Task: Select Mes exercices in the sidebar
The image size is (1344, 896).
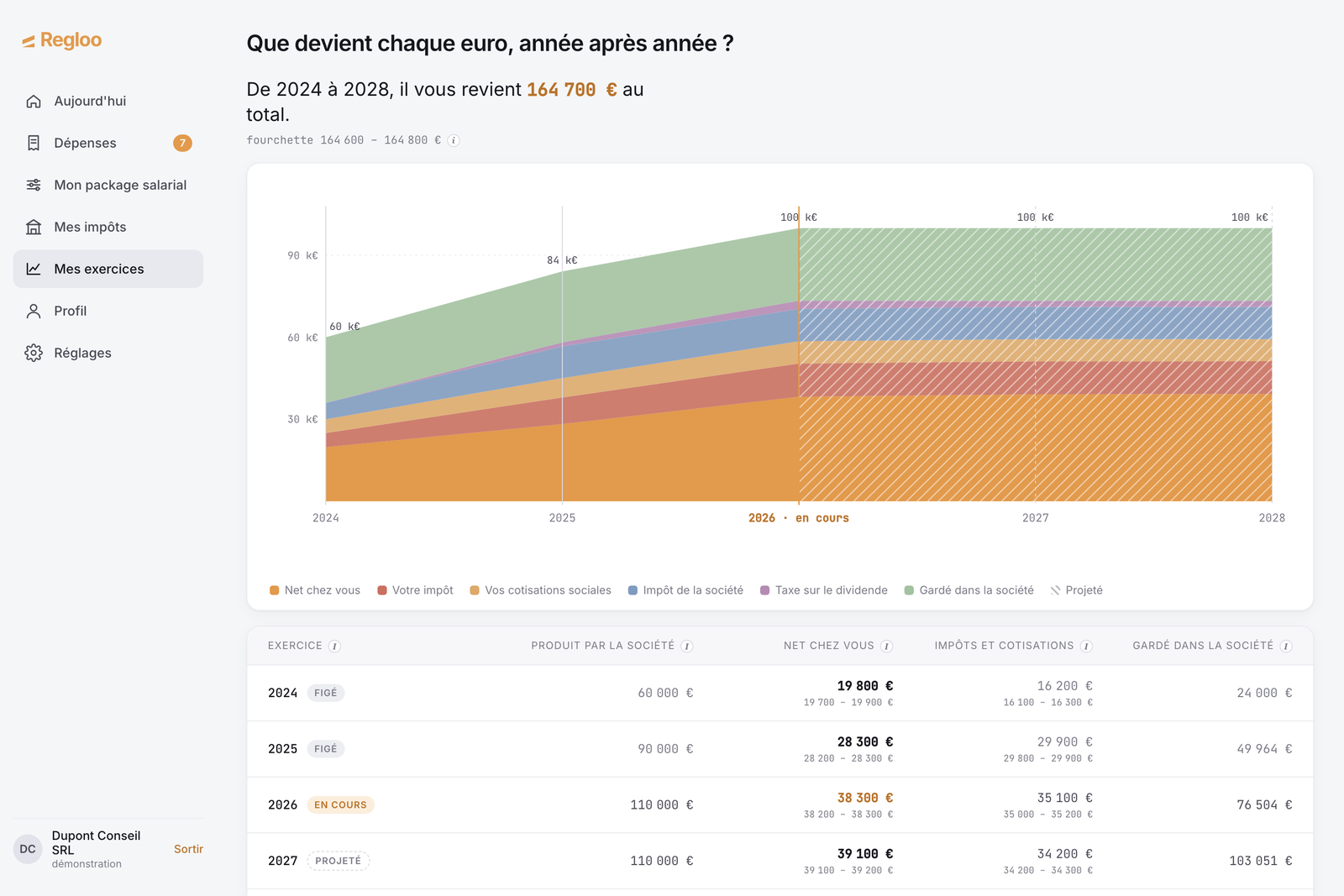Action: coord(108,269)
